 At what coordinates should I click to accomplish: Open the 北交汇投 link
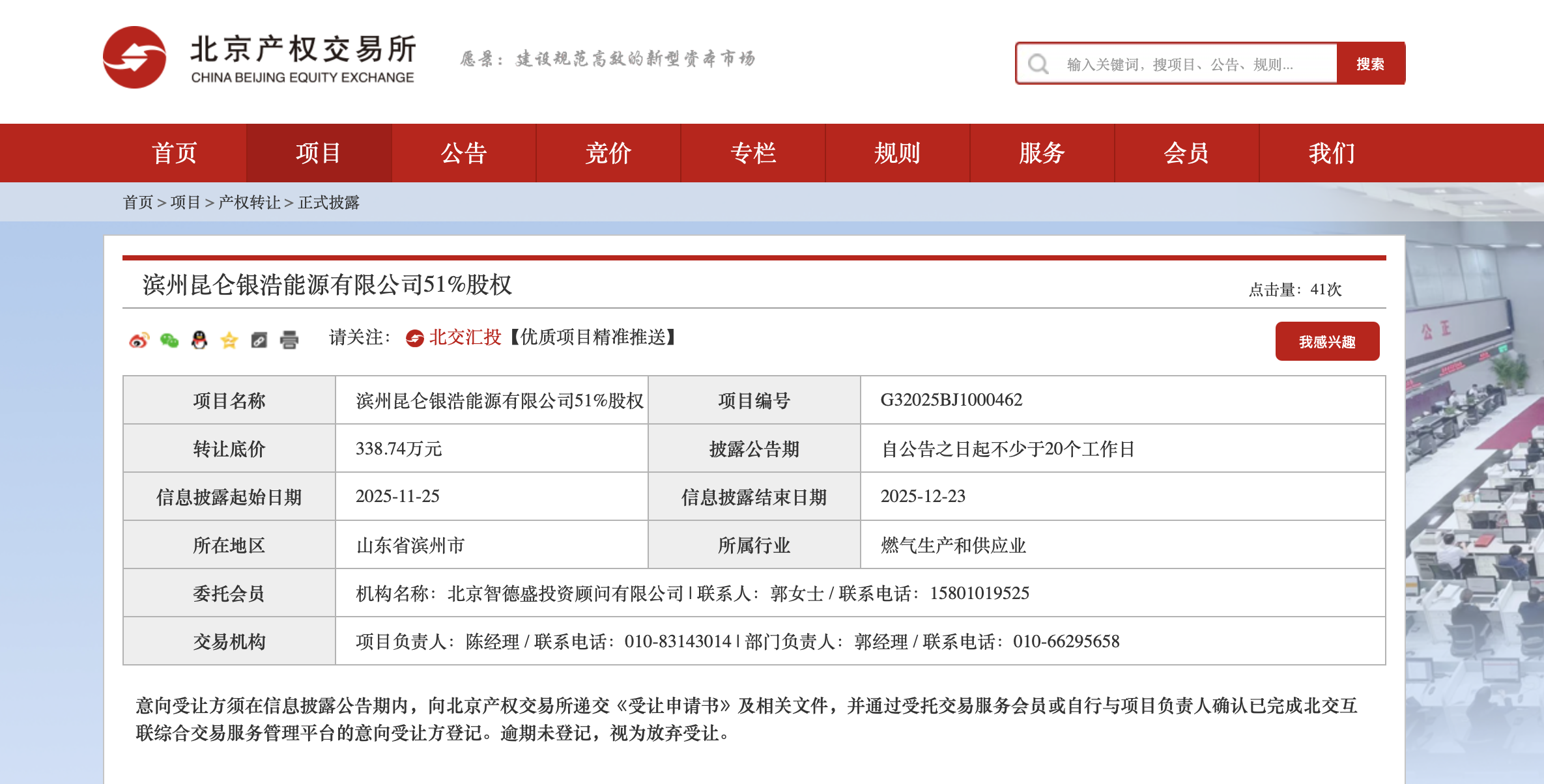click(465, 337)
